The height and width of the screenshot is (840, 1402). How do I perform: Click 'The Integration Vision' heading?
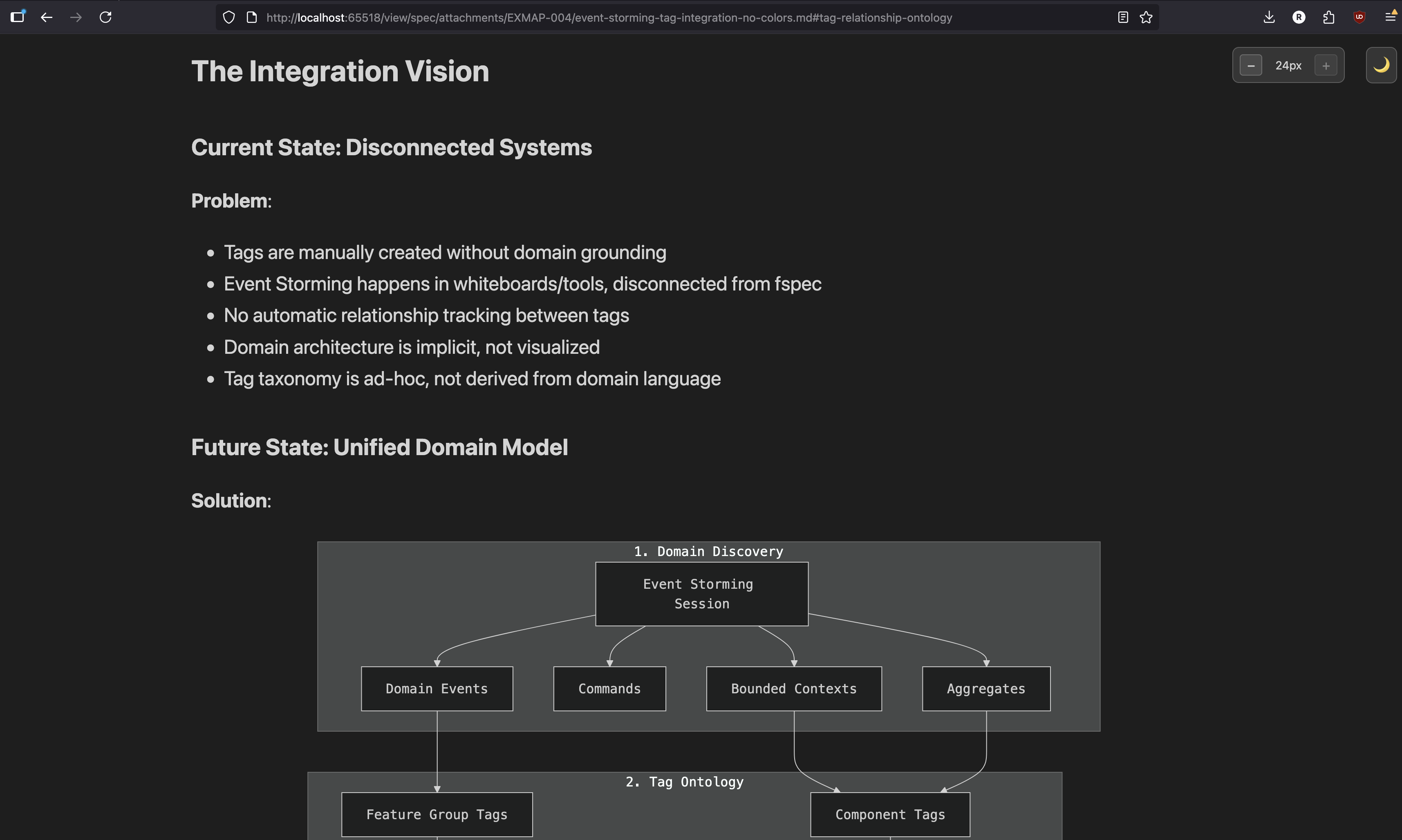[x=340, y=71]
